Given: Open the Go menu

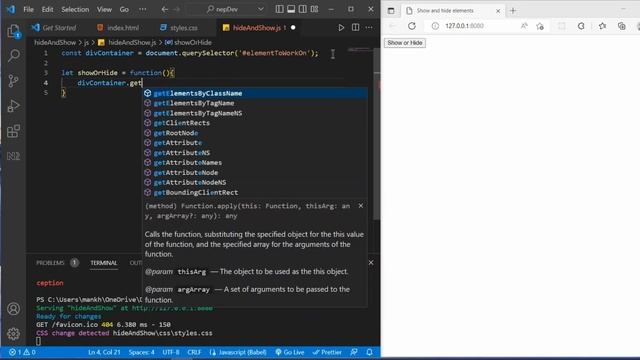Looking at the screenshot, I should coord(124,9).
